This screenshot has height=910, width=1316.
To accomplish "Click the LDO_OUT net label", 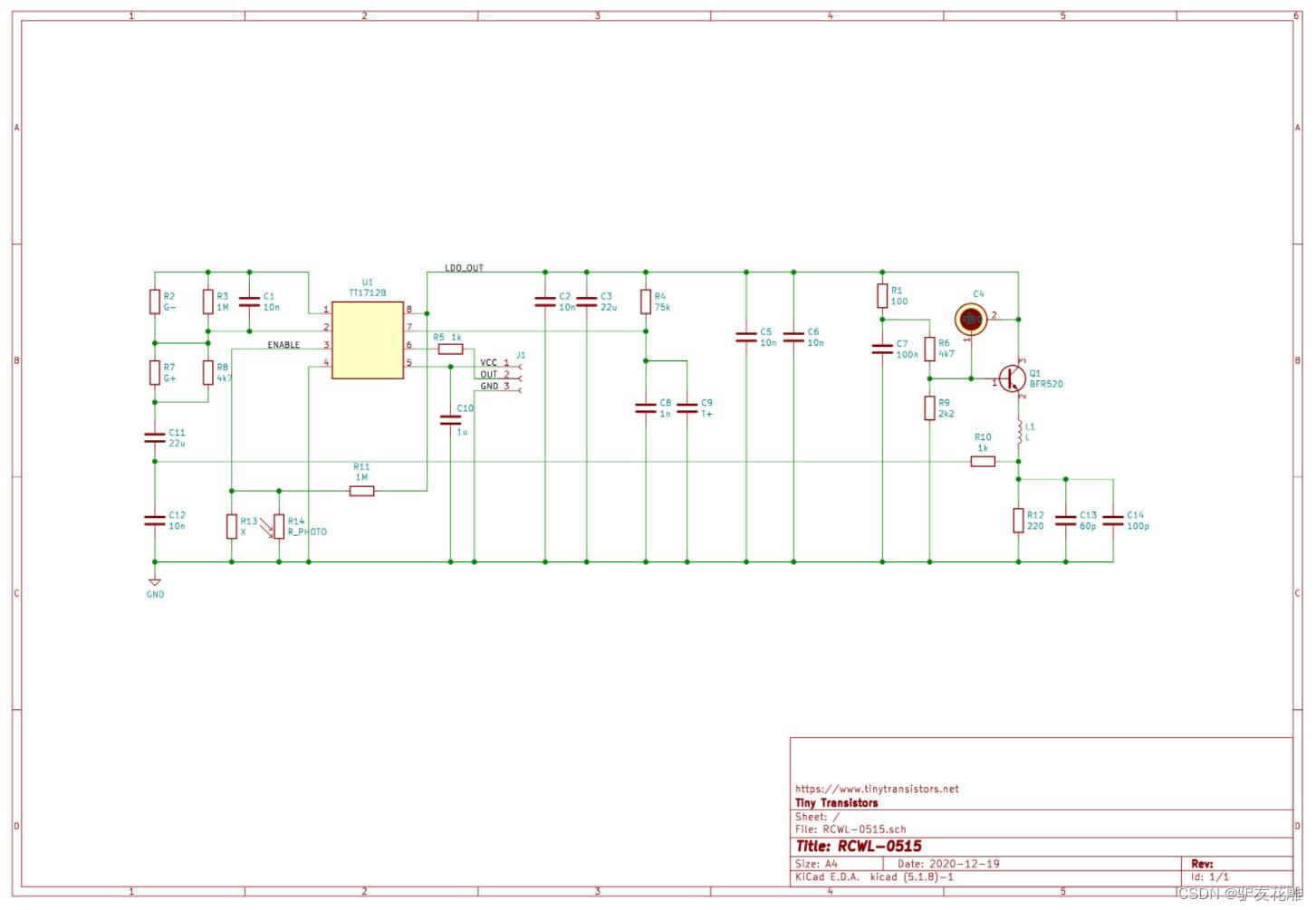I will pos(464,268).
